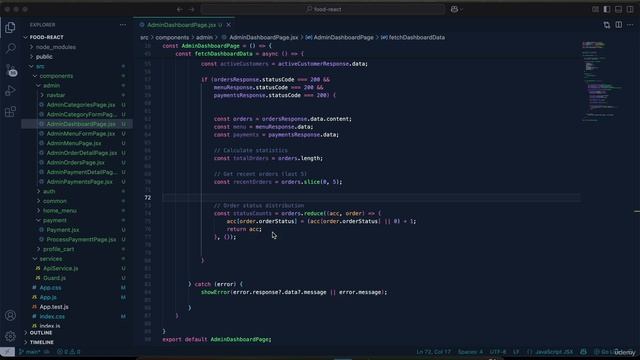The width and height of the screenshot is (640, 360).
Task: Click the Explorer more actions ellipsis
Action: [x=123, y=25]
